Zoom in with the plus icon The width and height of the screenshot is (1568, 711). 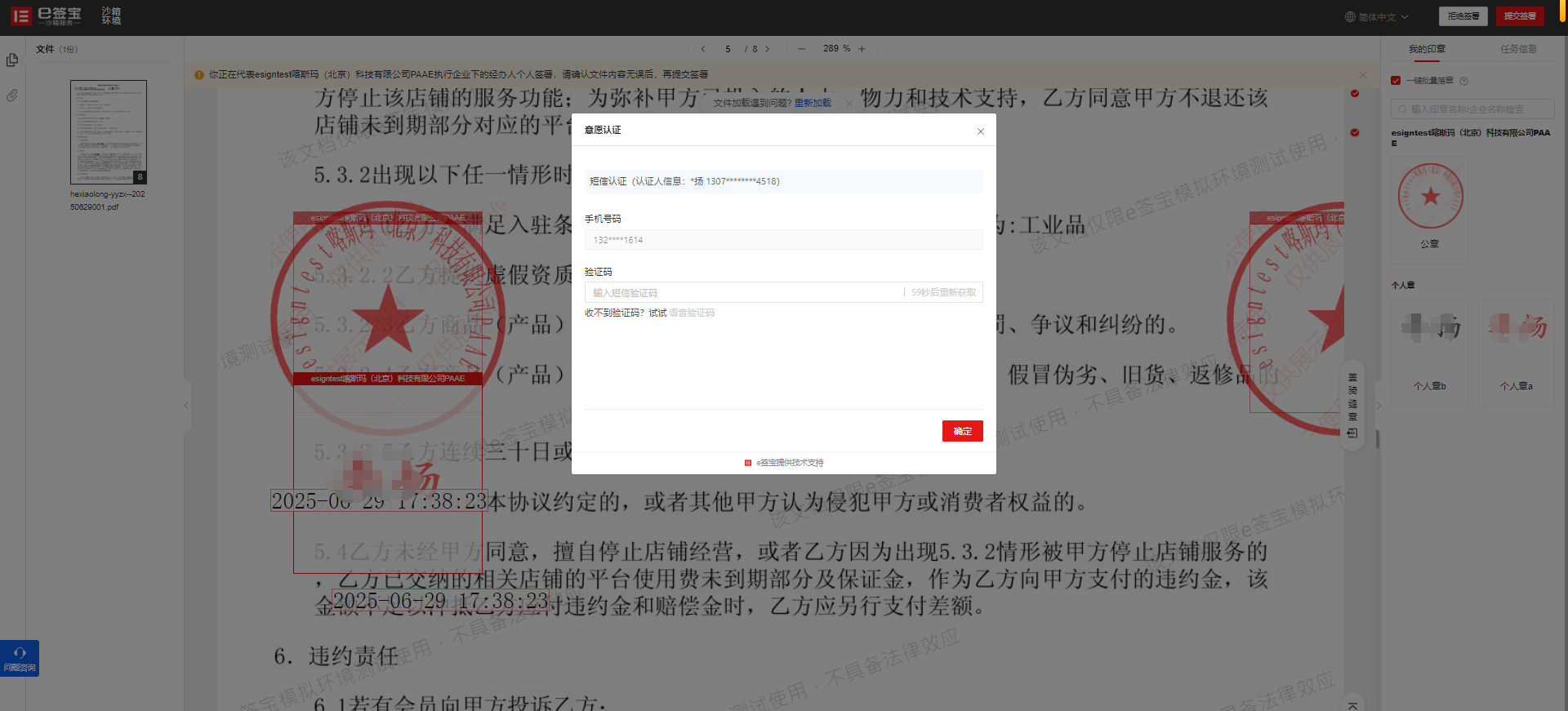[x=862, y=49]
